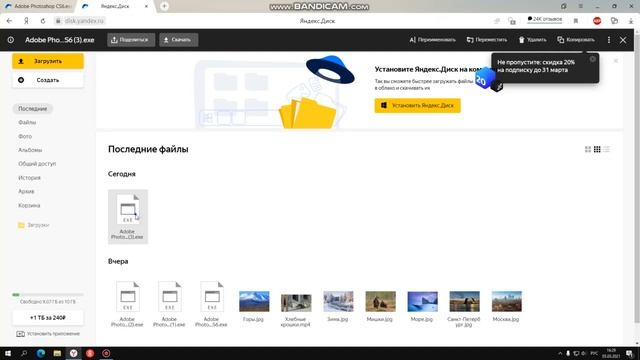Open the Windows Start menu
The width and height of the screenshot is (640, 360).
8,353
